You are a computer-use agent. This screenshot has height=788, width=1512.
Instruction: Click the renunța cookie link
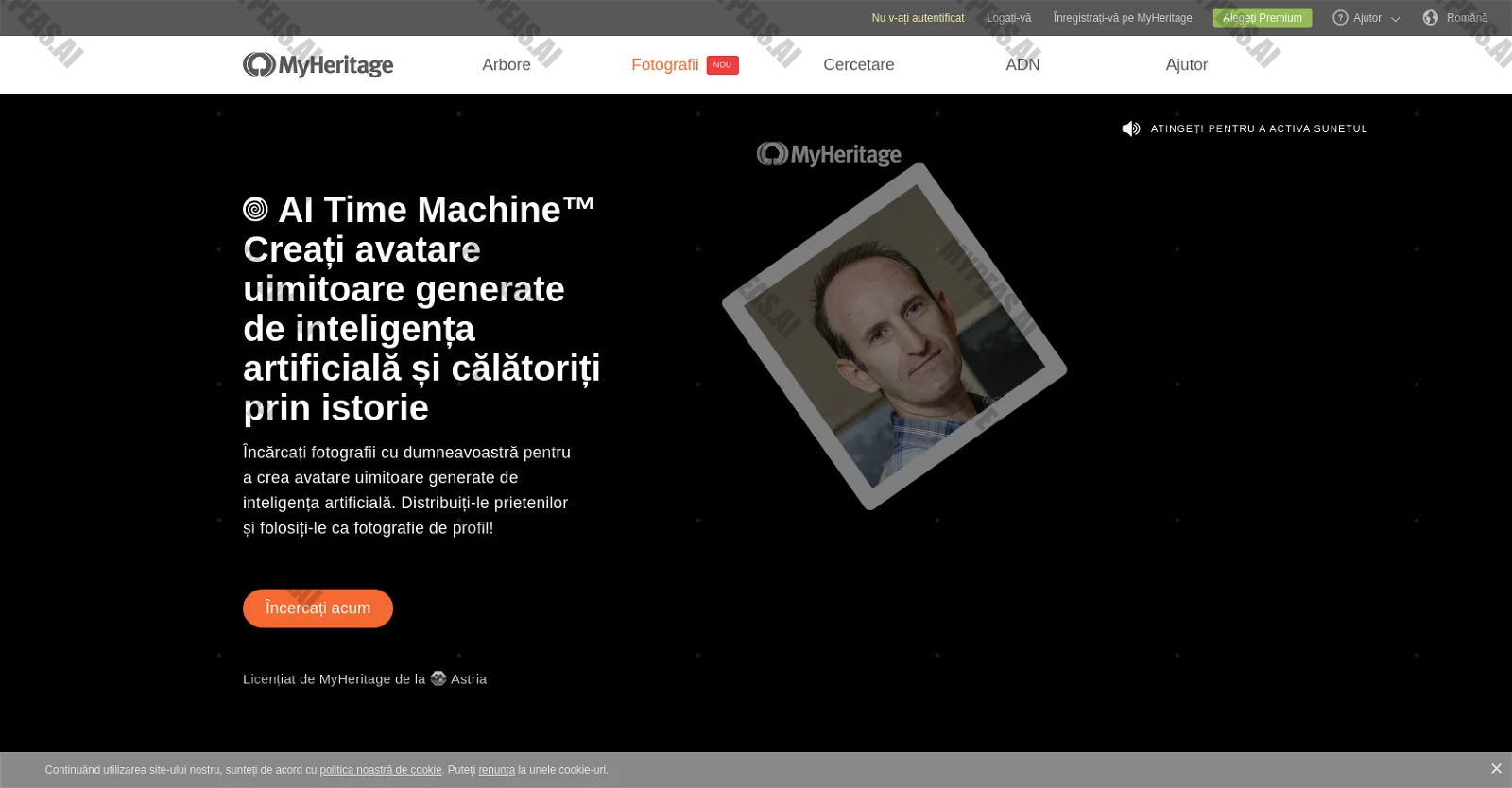pos(497,770)
